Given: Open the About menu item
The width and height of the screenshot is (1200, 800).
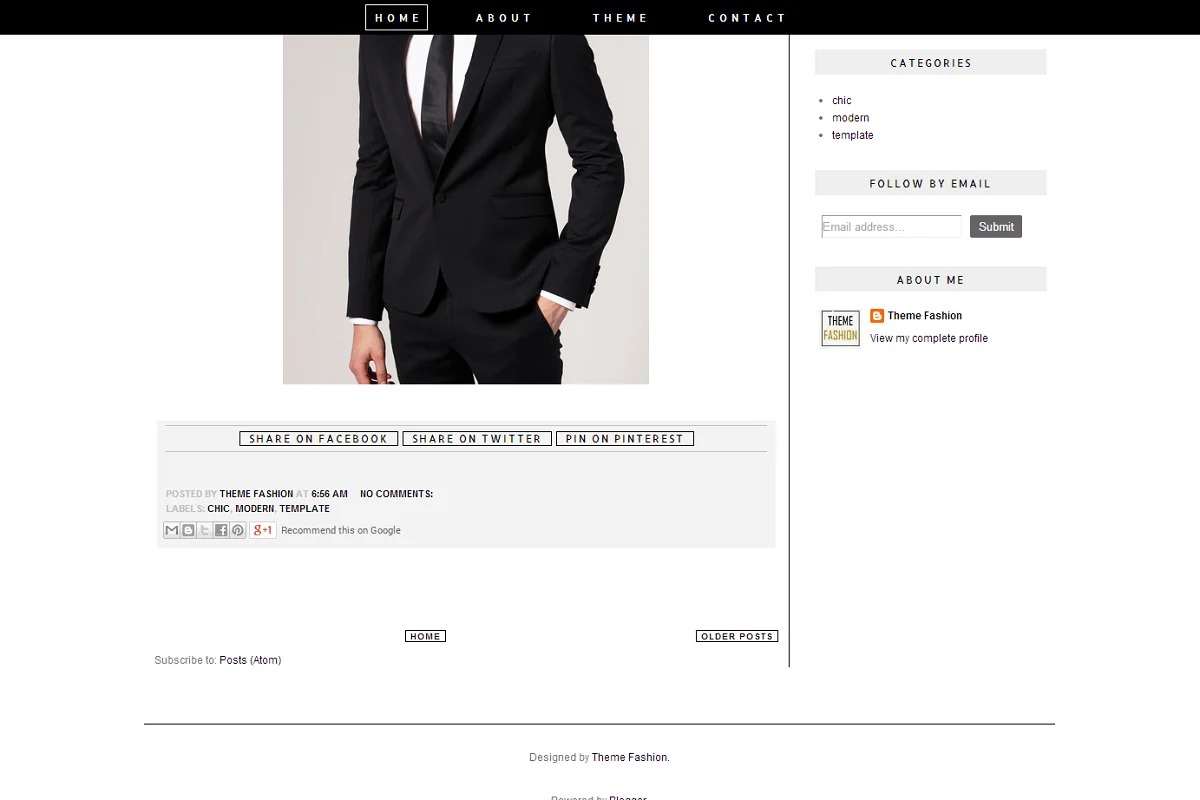Looking at the screenshot, I should [504, 18].
